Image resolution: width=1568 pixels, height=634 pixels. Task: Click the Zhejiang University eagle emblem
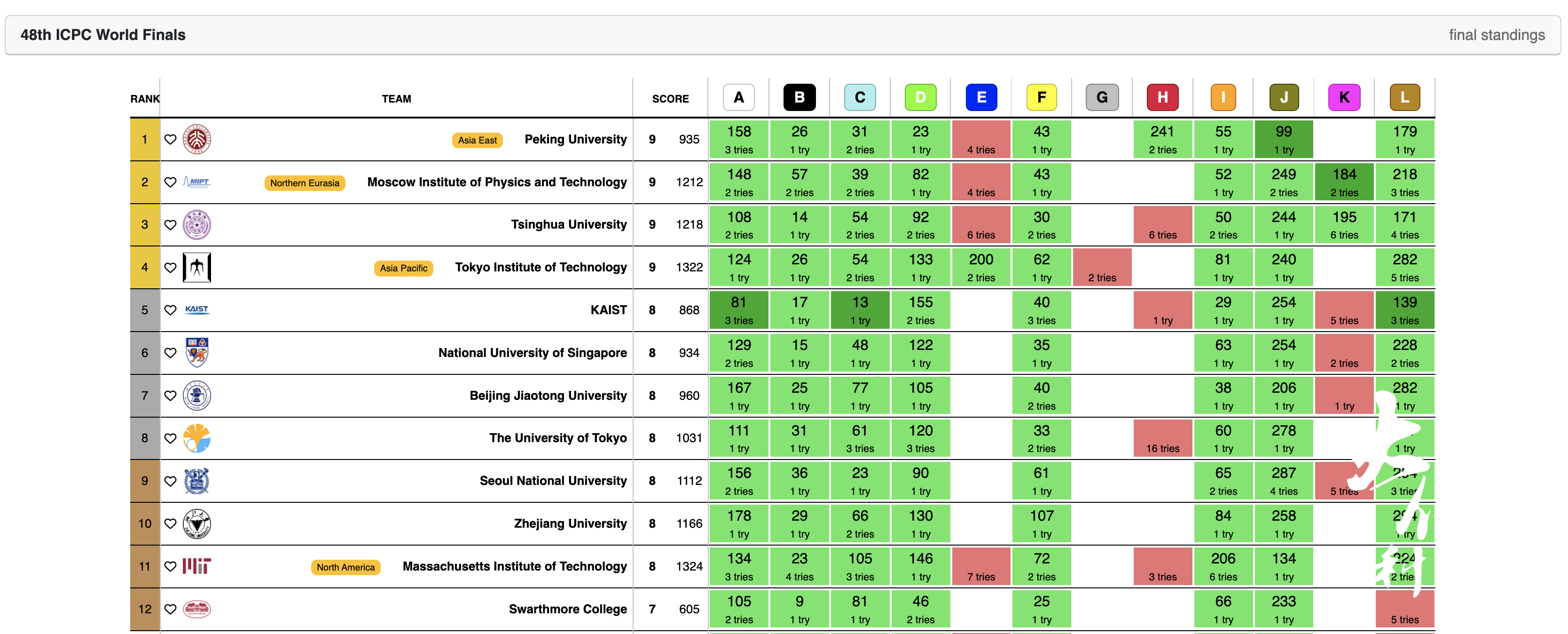click(196, 524)
